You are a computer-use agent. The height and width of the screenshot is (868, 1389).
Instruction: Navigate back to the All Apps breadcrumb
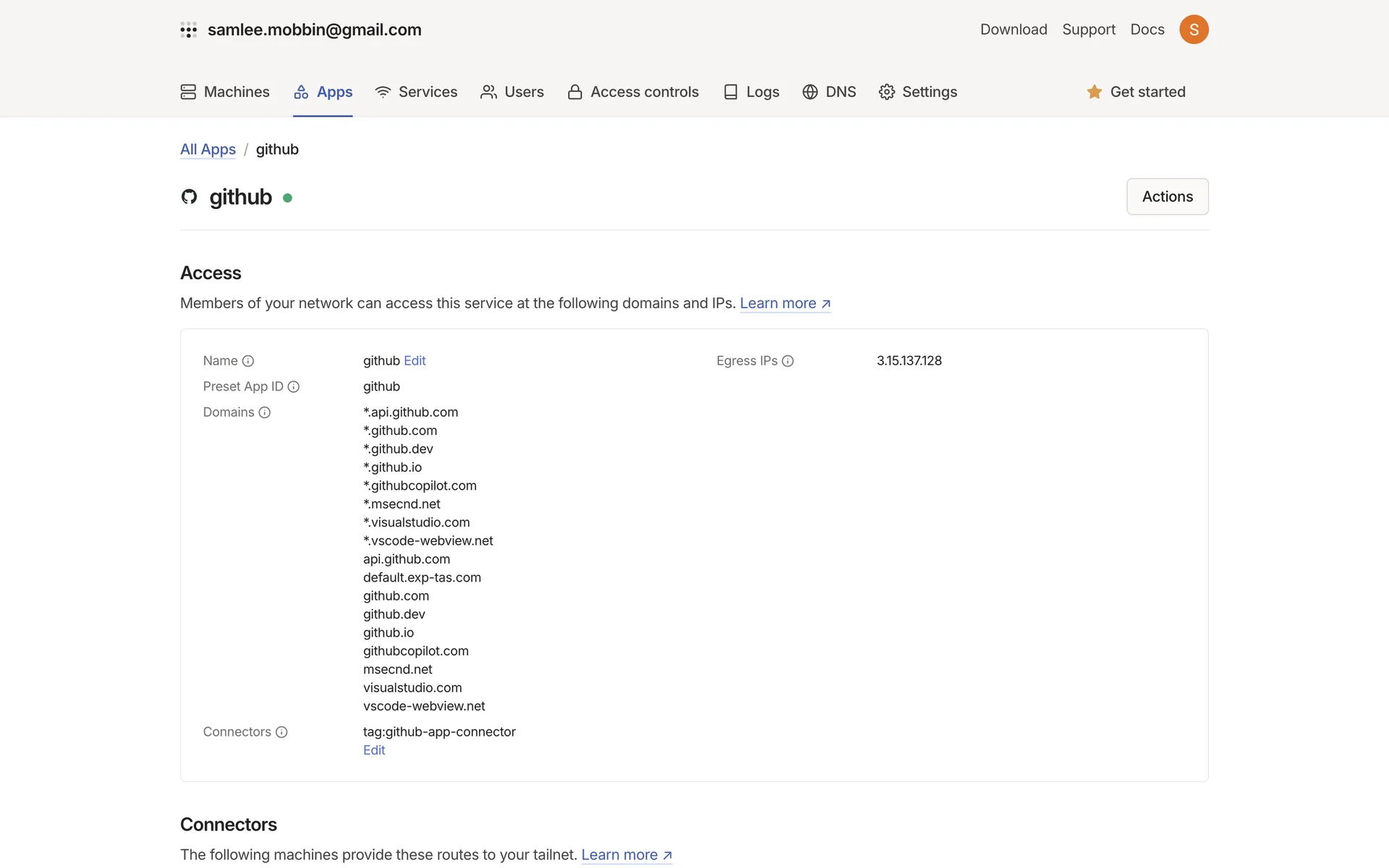coord(208,149)
